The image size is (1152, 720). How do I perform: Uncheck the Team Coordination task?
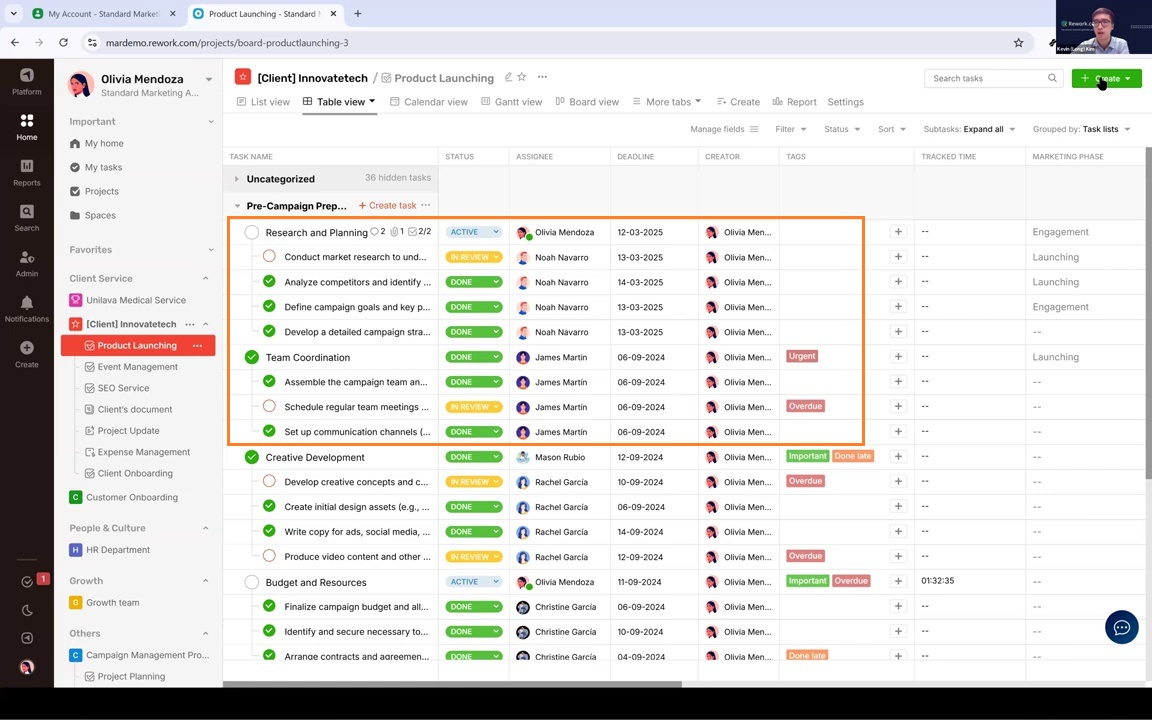(251, 357)
